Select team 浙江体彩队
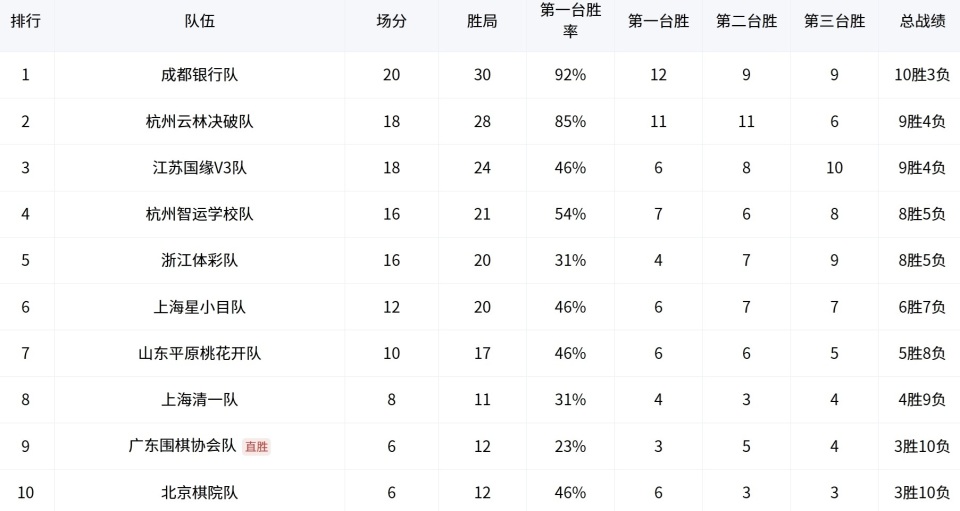Viewport: 960px width, 511px height. click(x=199, y=261)
